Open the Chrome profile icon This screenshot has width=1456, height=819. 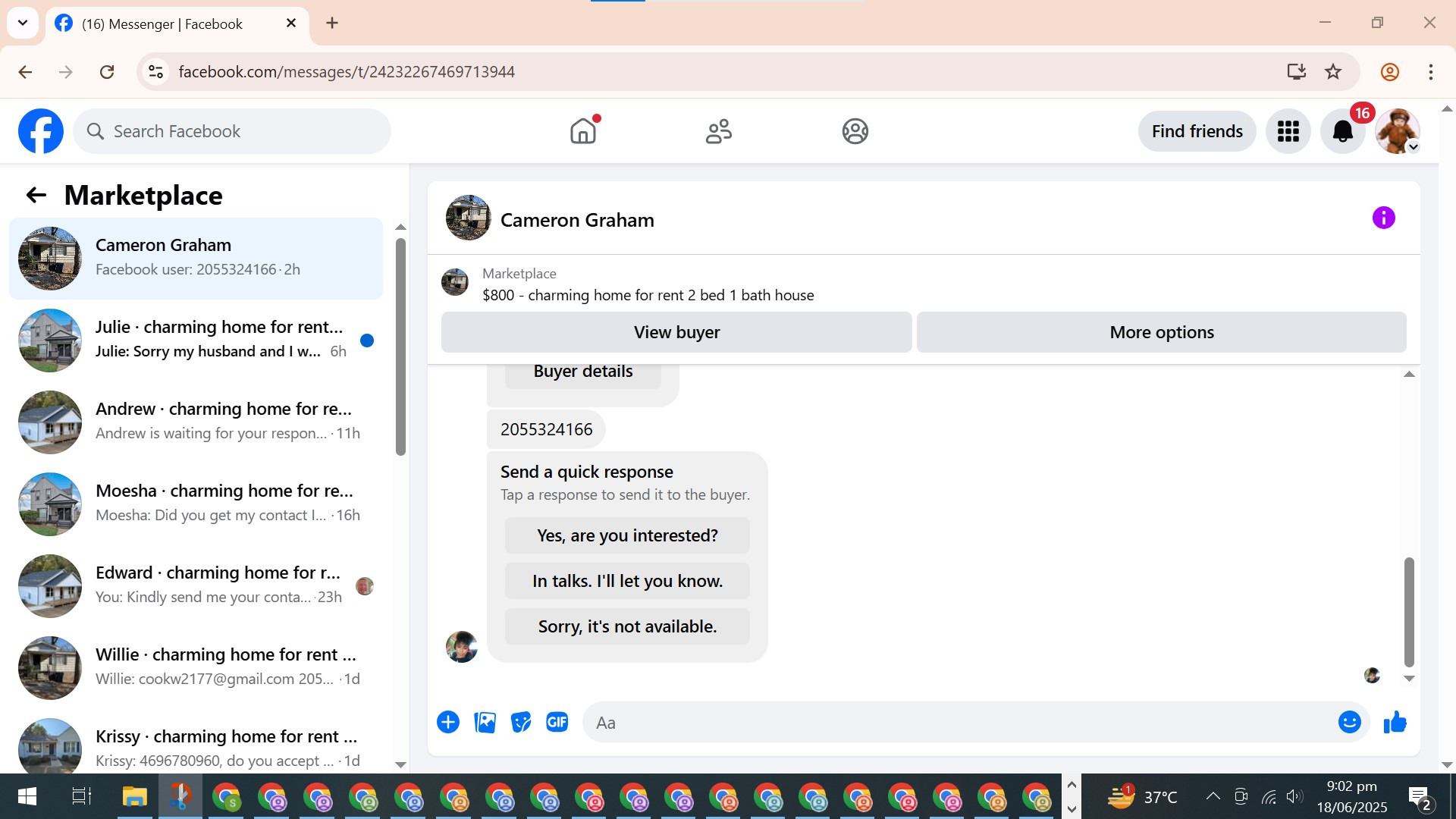pyautogui.click(x=1389, y=72)
